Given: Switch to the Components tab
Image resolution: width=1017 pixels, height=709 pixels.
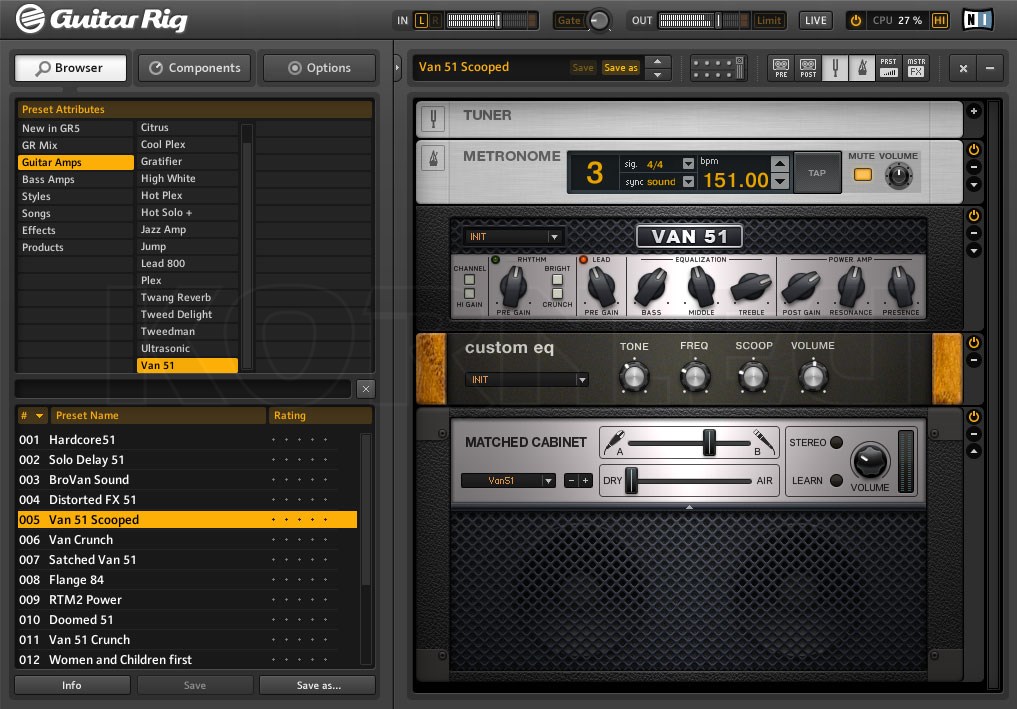Looking at the screenshot, I should [x=194, y=68].
